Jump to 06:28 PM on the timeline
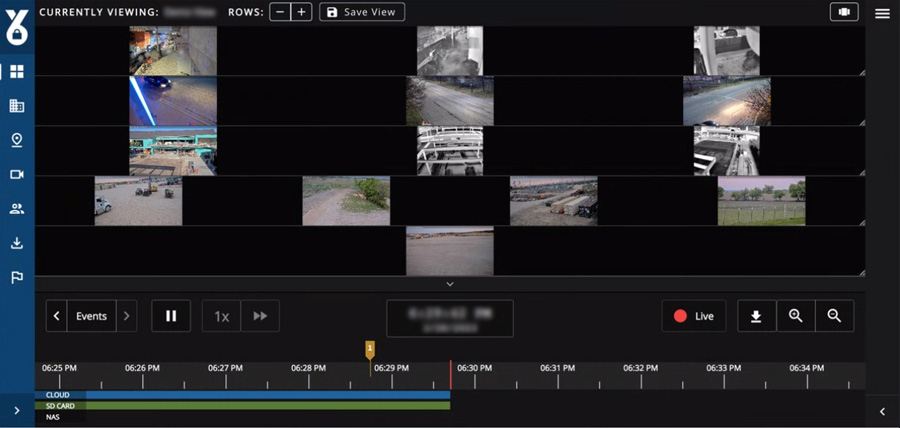This screenshot has height=428, width=900. click(x=308, y=368)
